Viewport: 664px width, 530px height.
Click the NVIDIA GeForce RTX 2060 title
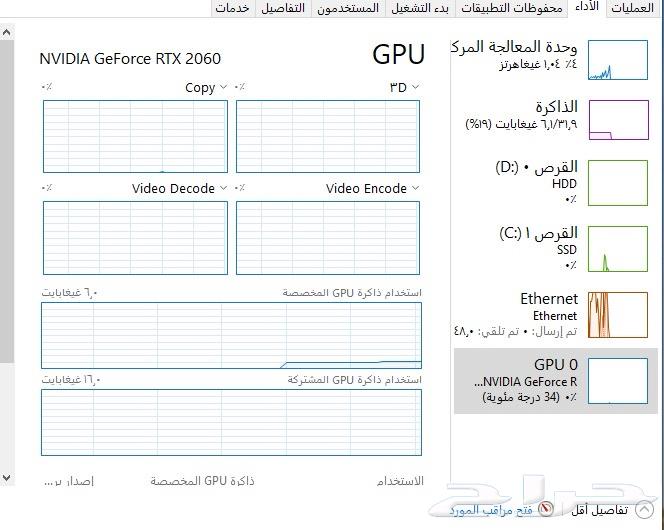[x=130, y=58]
